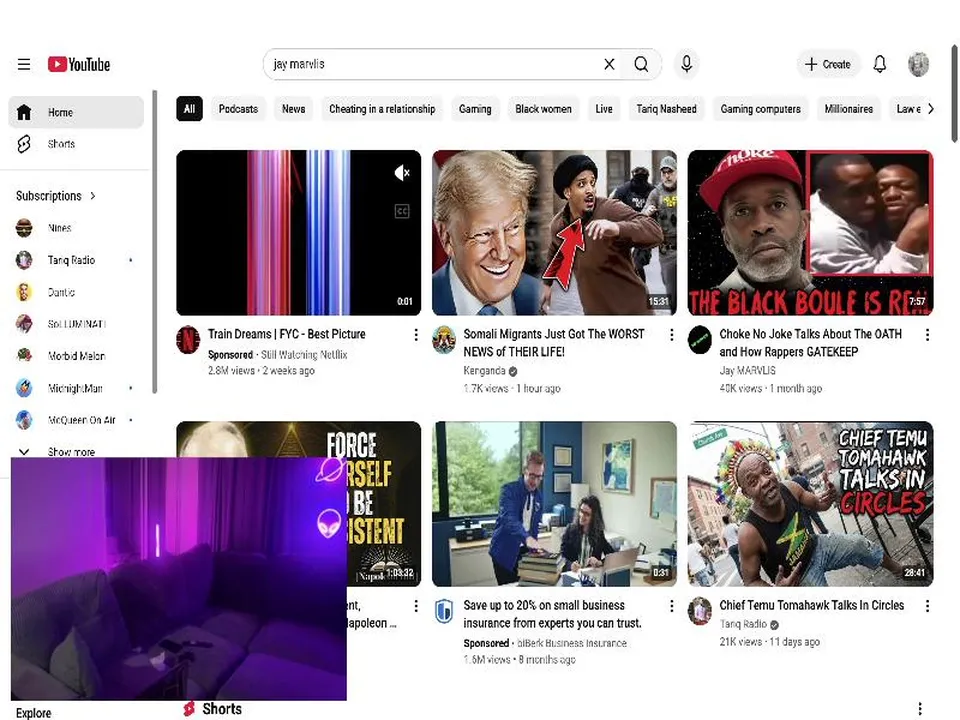This screenshot has height=720, width=960.
Task: Open more options for Napoleon video
Action: tap(416, 606)
